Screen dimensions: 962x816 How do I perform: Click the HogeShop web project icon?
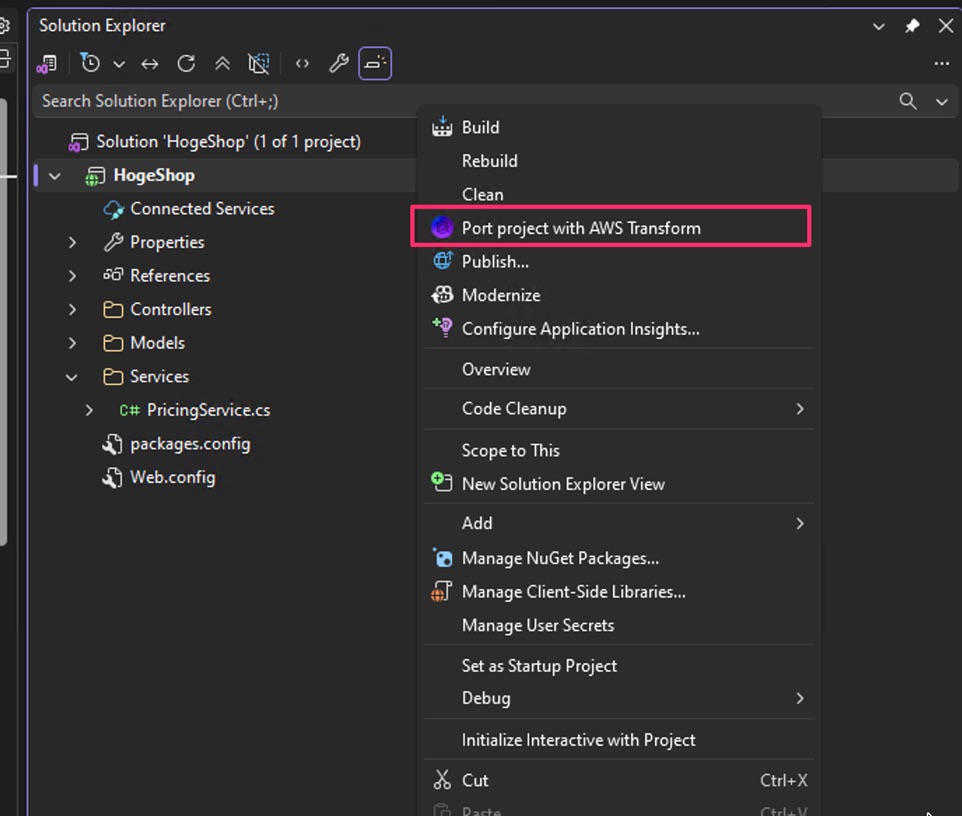[94, 177]
